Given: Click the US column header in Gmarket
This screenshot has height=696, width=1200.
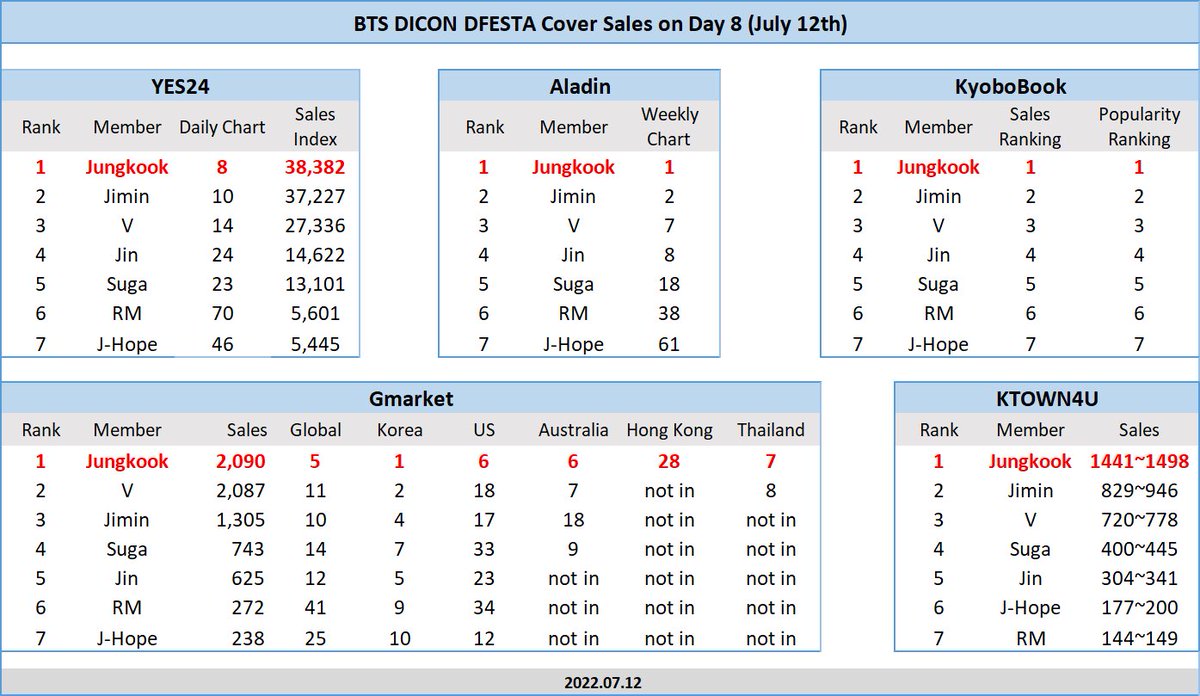Looking at the screenshot, I should [x=483, y=430].
